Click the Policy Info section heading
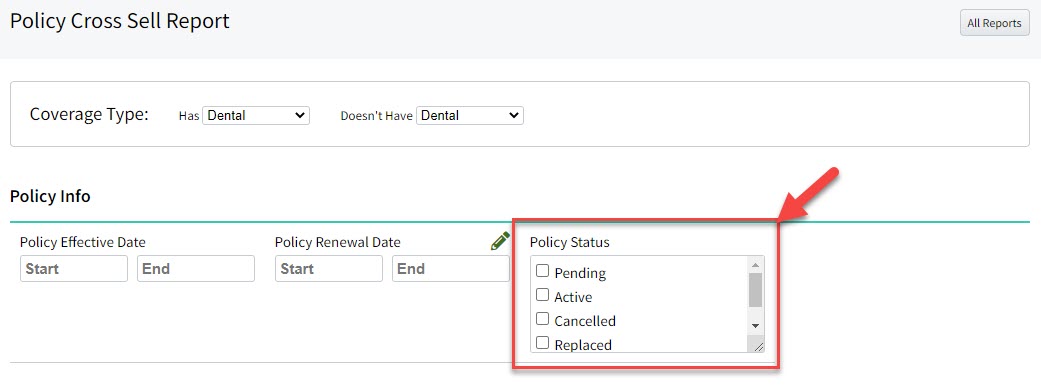1041x391 pixels. (50, 196)
